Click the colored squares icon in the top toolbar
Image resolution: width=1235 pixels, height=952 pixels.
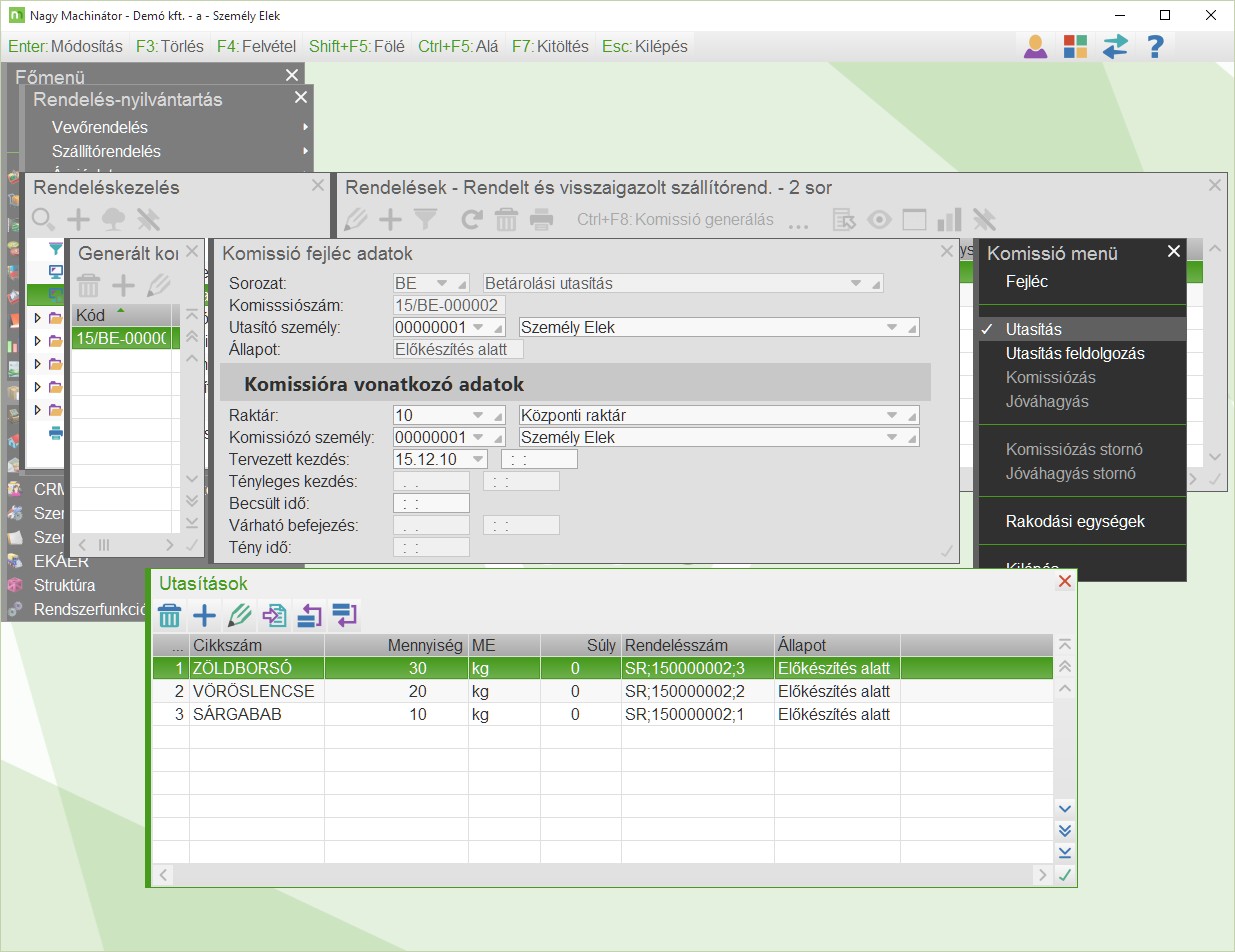[1075, 46]
